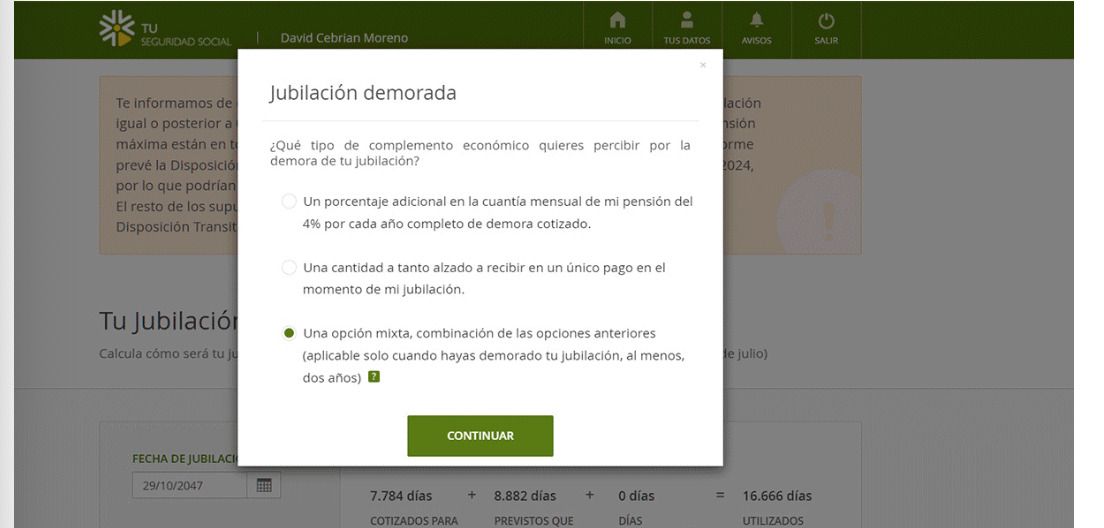Select the opción mixta radio button
Screen dimensions: 1104x528
point(289,333)
